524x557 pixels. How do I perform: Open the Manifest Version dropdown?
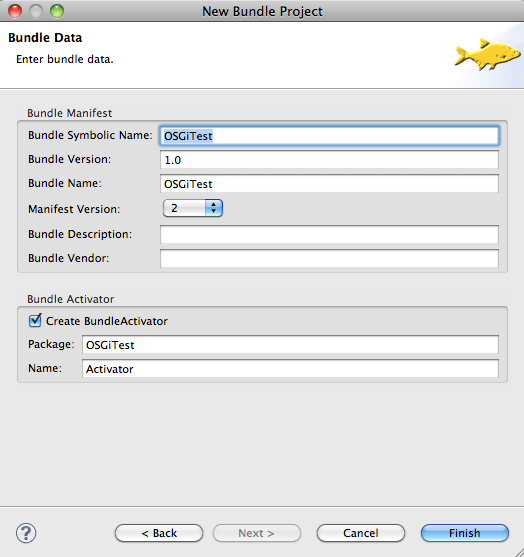pyautogui.click(x=193, y=208)
